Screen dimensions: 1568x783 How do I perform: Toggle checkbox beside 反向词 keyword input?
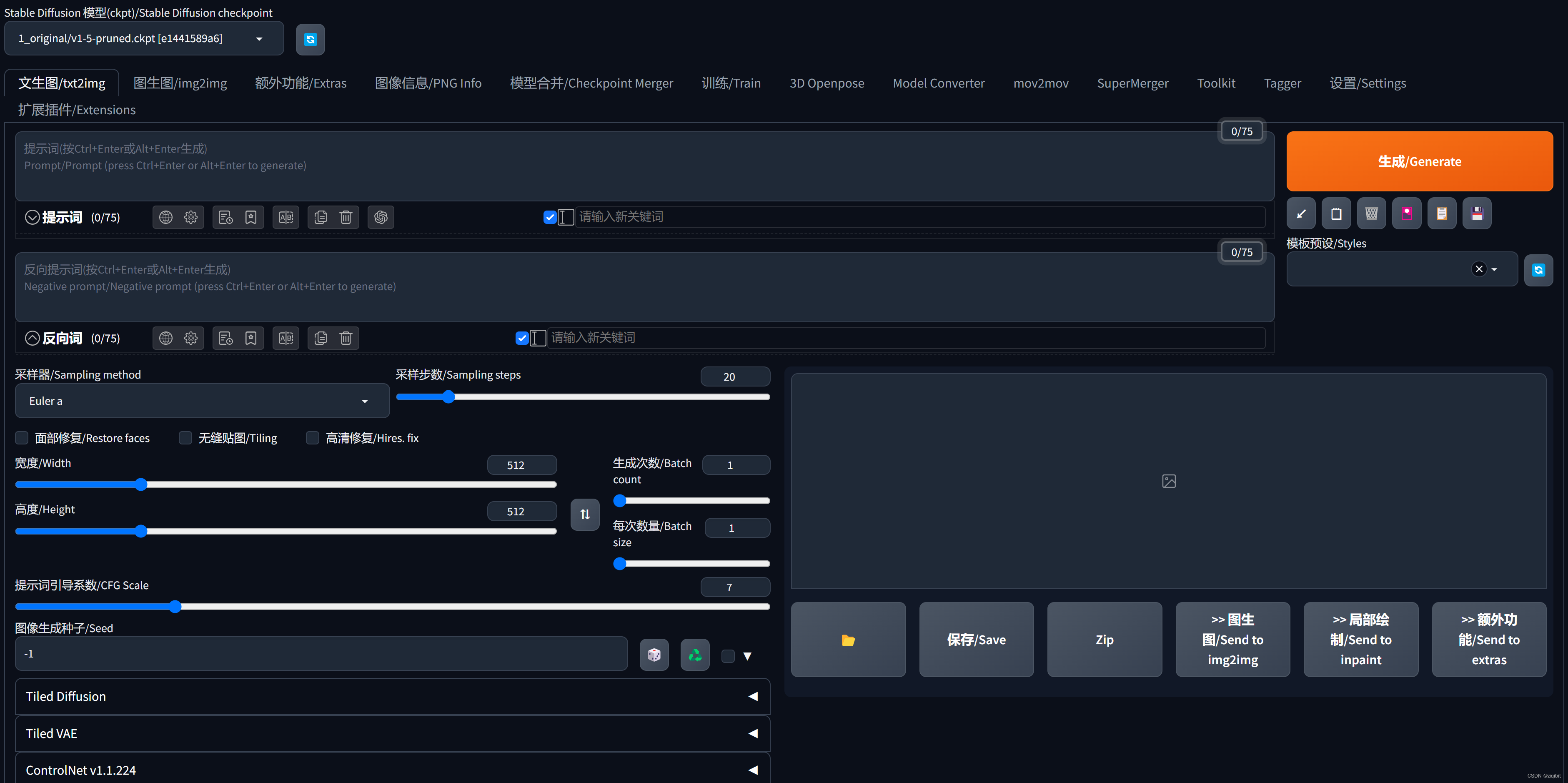tap(522, 338)
